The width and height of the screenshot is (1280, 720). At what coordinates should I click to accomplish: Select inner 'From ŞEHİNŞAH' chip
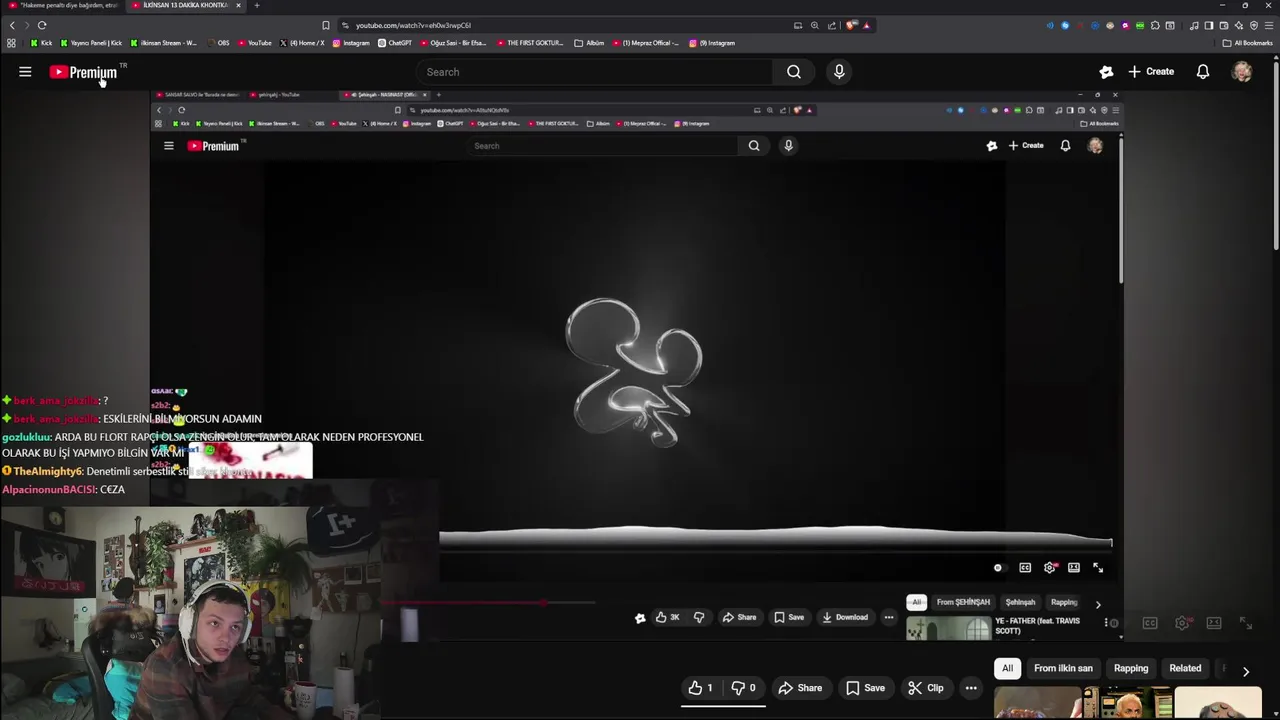[963, 602]
